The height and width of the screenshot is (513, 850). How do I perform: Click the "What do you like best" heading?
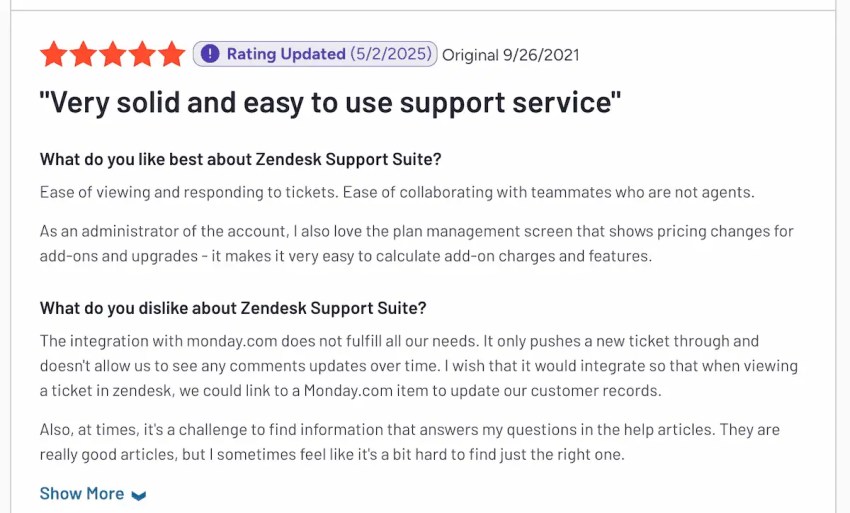pyautogui.click(x=241, y=159)
